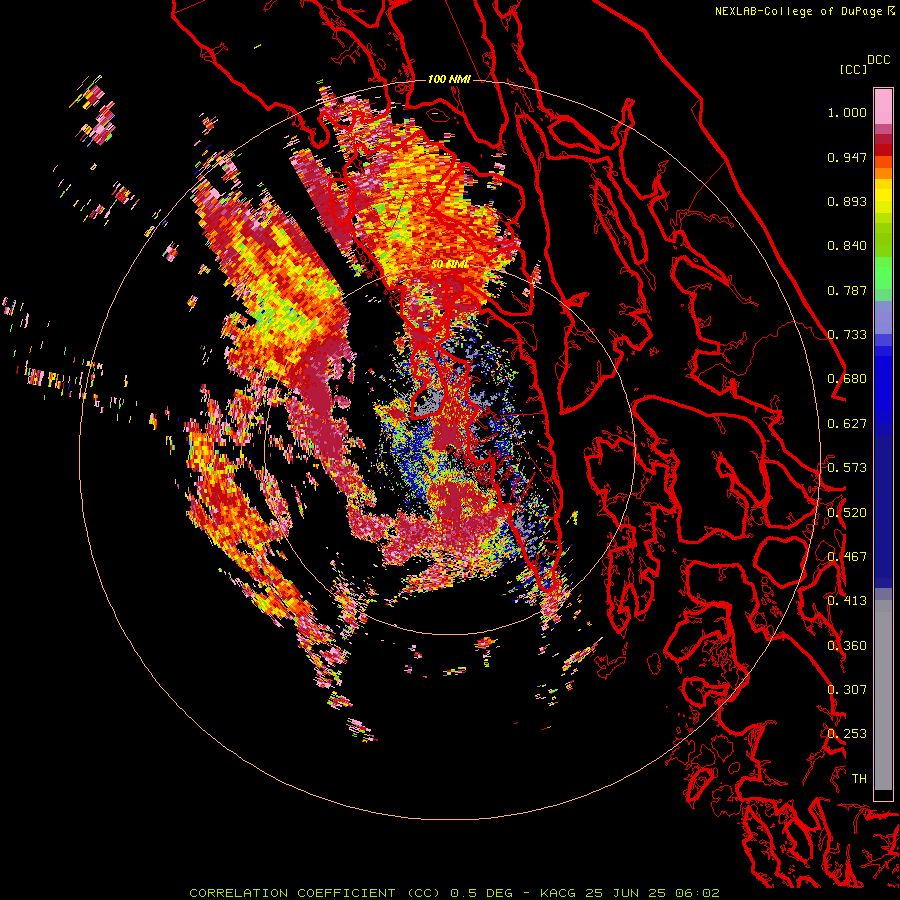Select the 0.840 color scale value
Image resolution: width=900 pixels, height=900 pixels.
(x=847, y=246)
